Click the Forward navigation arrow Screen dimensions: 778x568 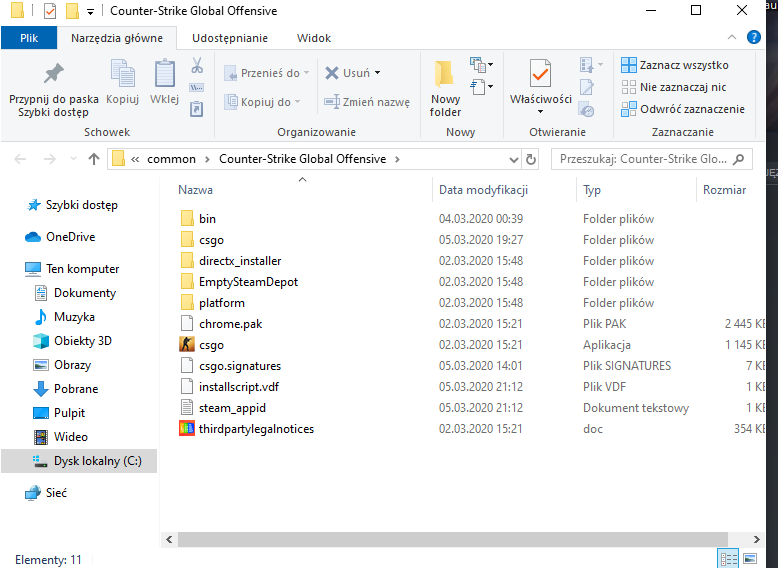coord(50,159)
